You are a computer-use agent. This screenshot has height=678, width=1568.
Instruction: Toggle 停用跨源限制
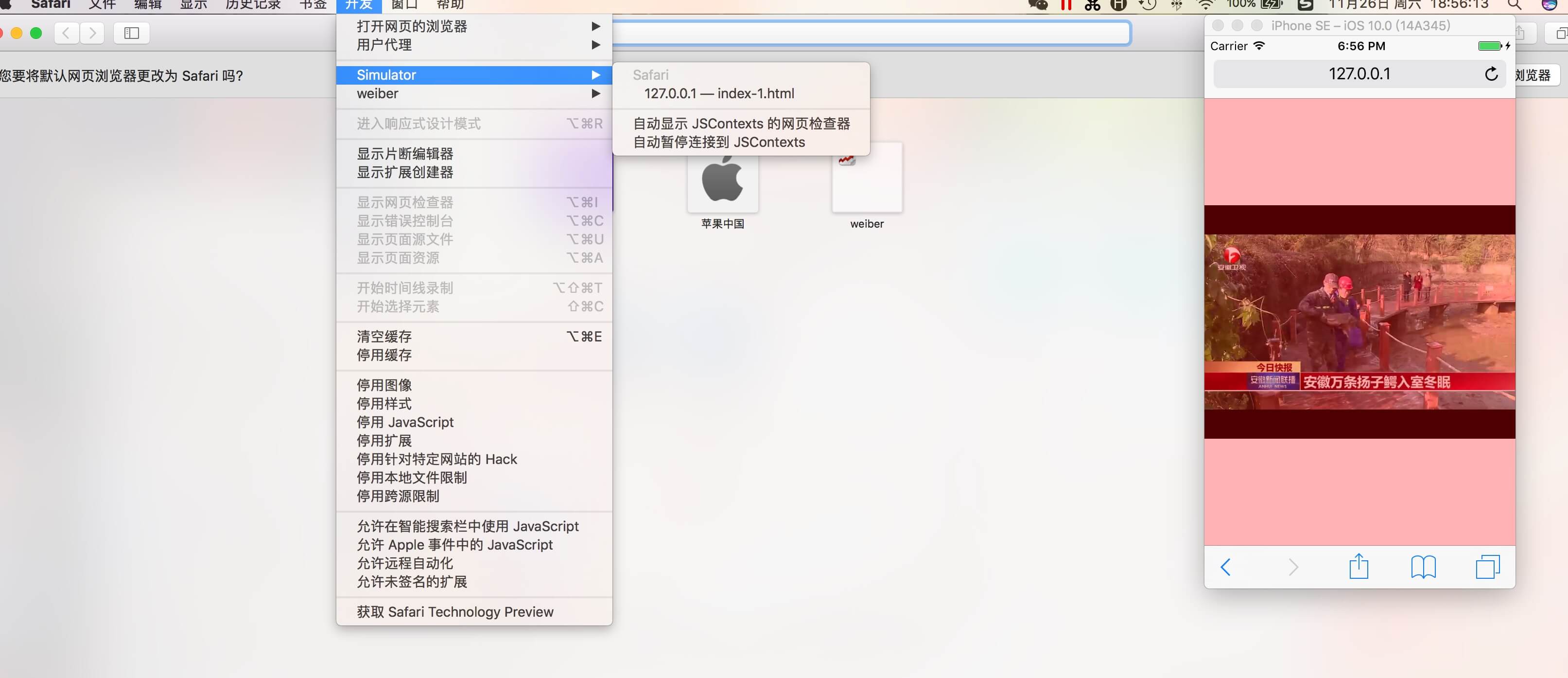coord(474,496)
